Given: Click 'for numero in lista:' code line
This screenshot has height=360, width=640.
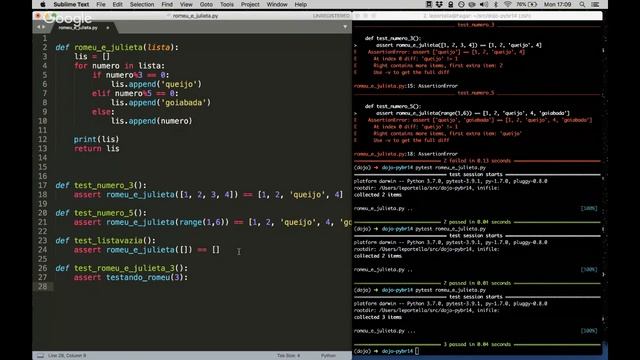Looking at the screenshot, I should click(x=119, y=66).
